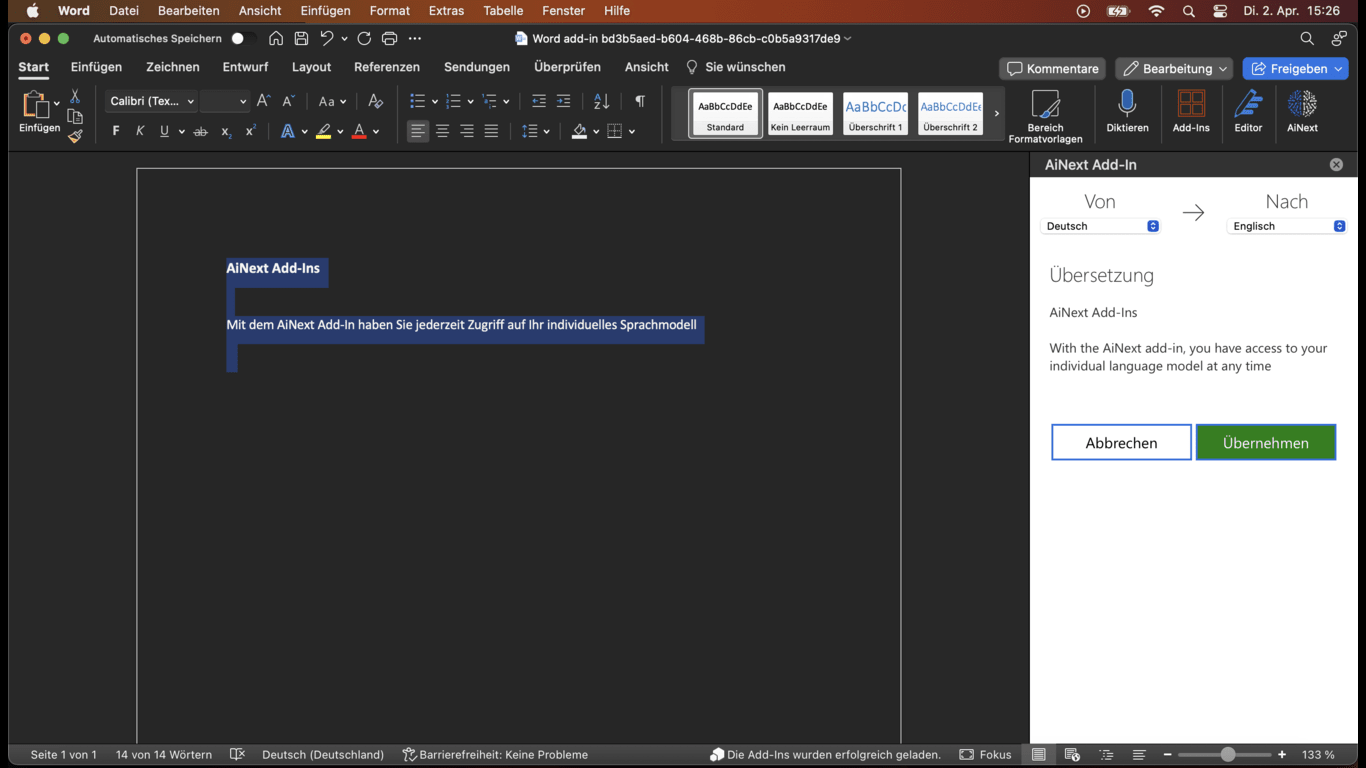
Task: Open the Add-Ins gallery
Action: coord(1191,111)
